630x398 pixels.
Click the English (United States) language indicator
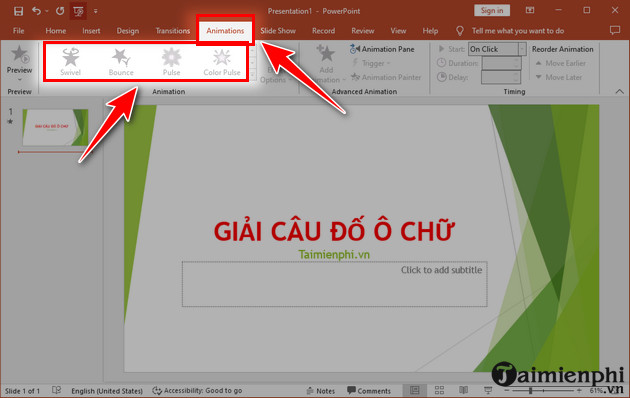pyautogui.click(x=107, y=391)
